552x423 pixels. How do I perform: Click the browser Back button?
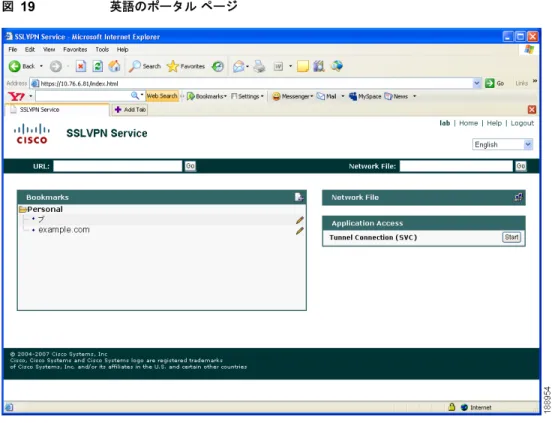[x=21, y=66]
